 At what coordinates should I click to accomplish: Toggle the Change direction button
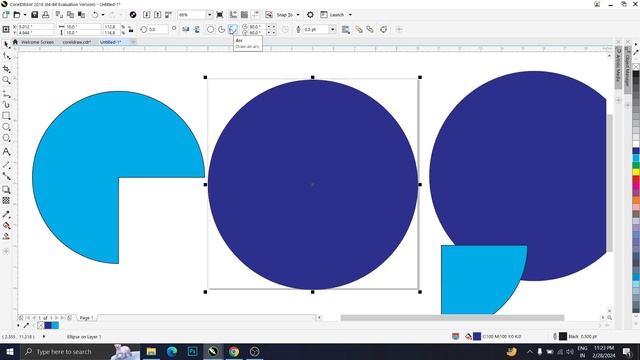(x=285, y=29)
